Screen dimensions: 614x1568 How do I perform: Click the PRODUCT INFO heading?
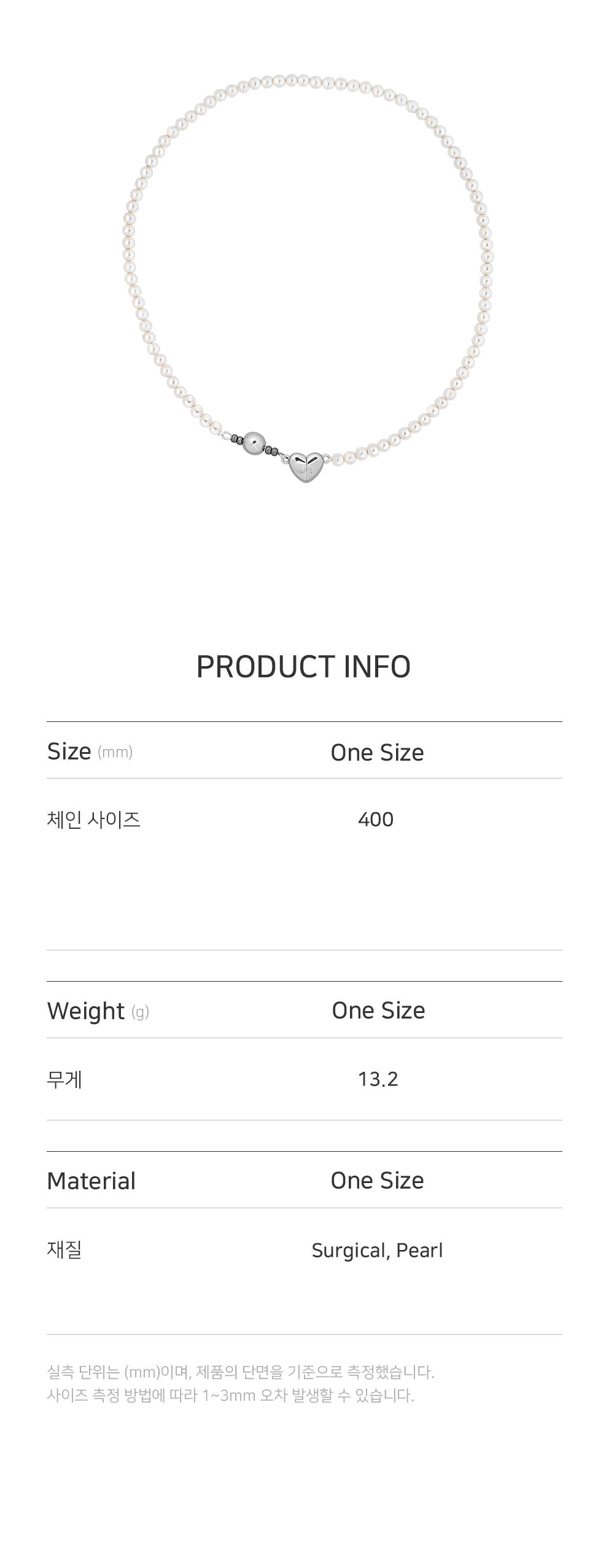tap(303, 667)
